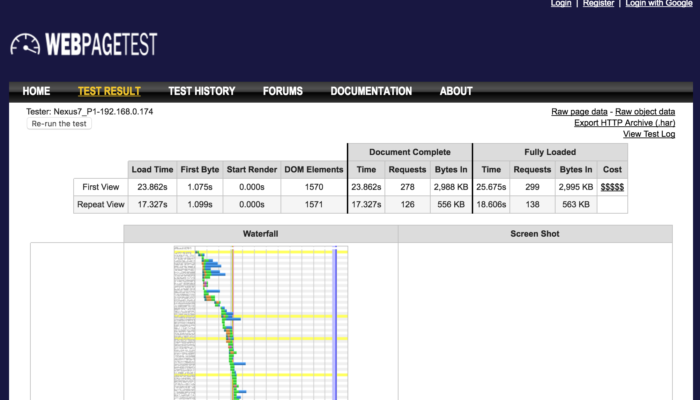Click DOM Elements value 1570
This screenshot has width=700, height=400.
(x=314, y=187)
